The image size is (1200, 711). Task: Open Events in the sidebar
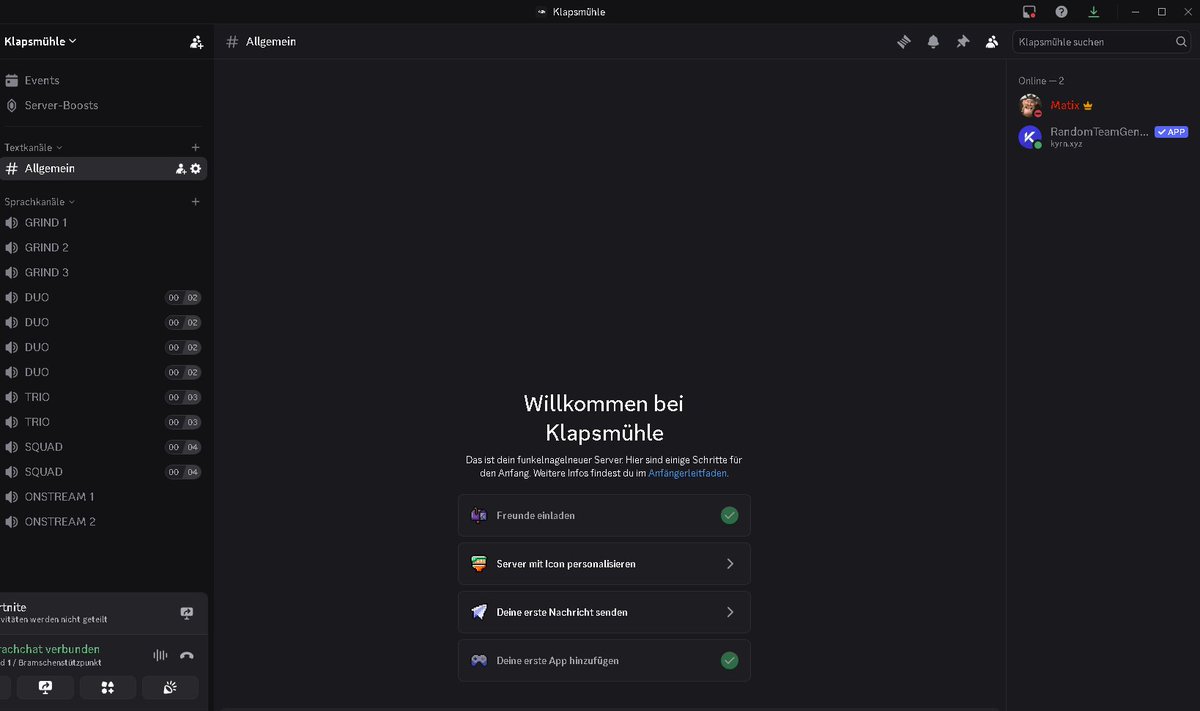[104, 80]
